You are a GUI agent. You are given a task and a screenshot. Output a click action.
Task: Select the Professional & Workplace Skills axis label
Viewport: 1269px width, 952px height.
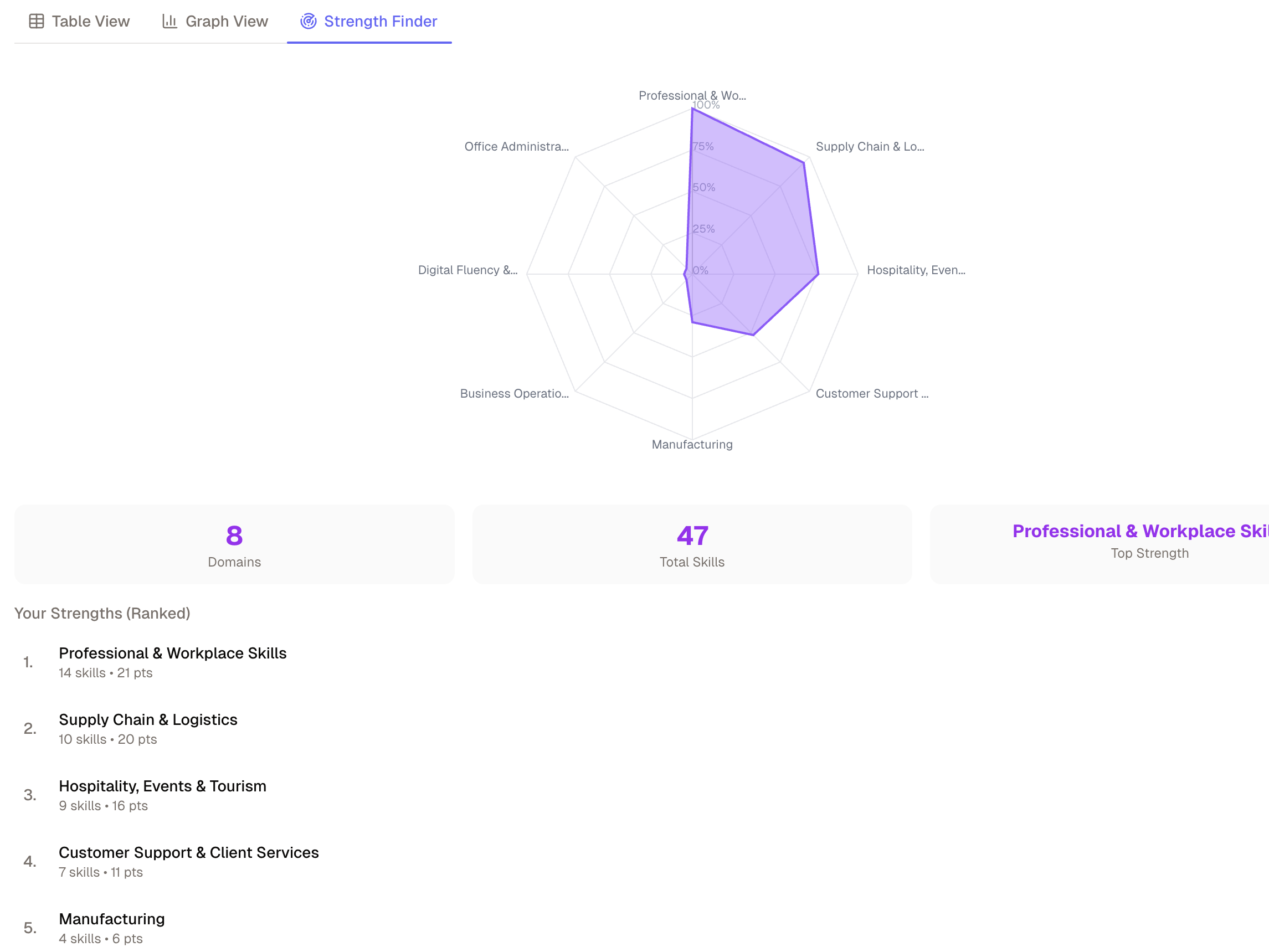click(x=691, y=96)
